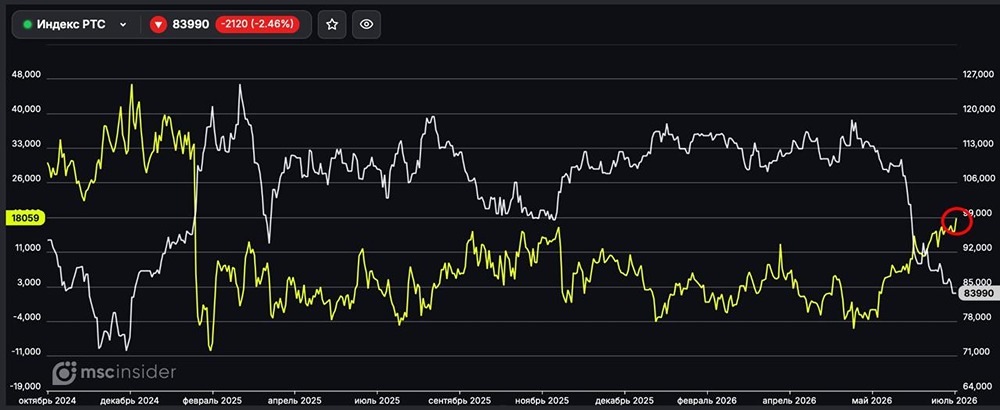Toggle chart visibility with the eye icon
This screenshot has width=1000, height=410.
pyautogui.click(x=366, y=25)
